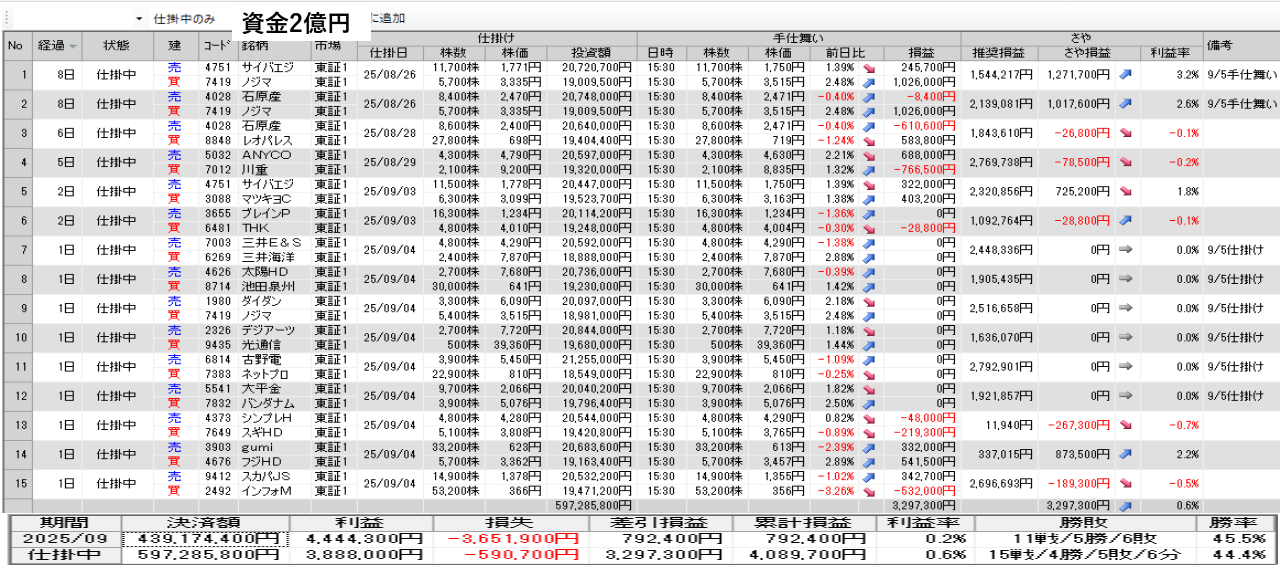
Task: Click the に追加 button in the toolbar
Action: point(387,19)
